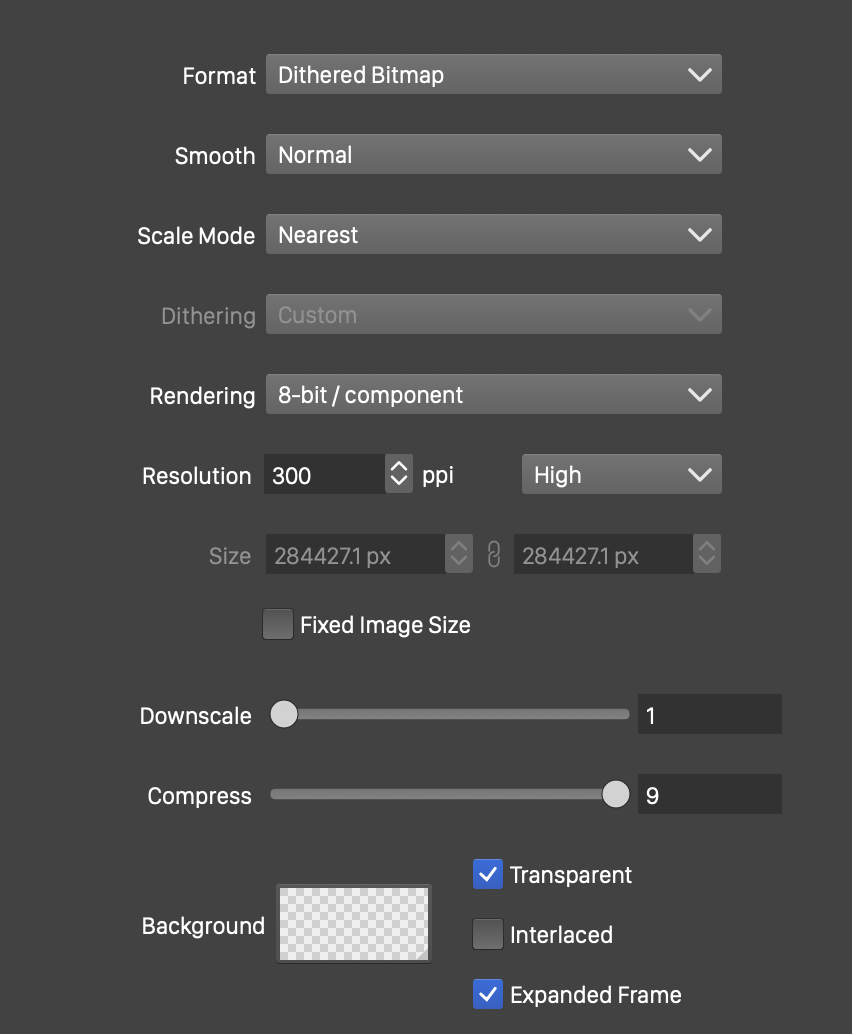The width and height of the screenshot is (852, 1034).
Task: Open the Background transparent color swatch
Action: (354, 924)
